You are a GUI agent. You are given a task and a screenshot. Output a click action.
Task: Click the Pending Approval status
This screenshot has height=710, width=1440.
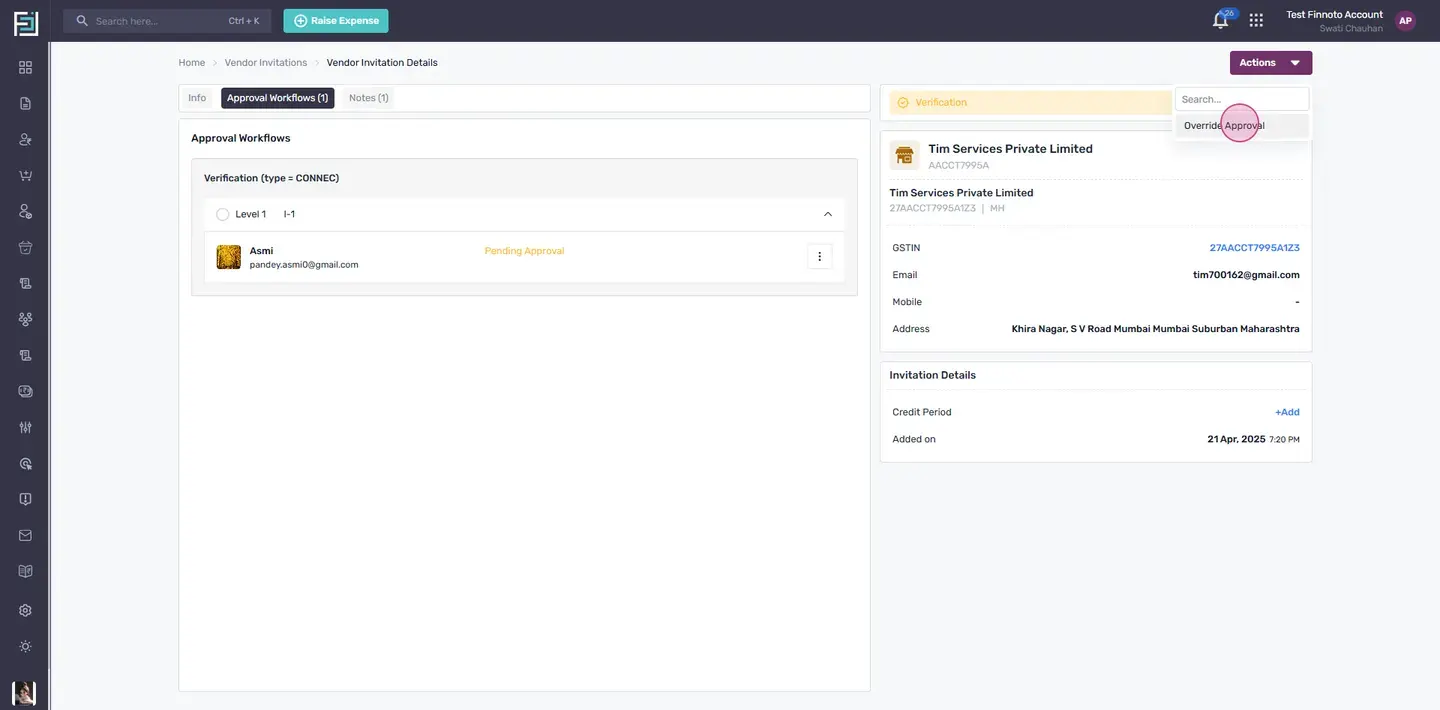coord(524,251)
